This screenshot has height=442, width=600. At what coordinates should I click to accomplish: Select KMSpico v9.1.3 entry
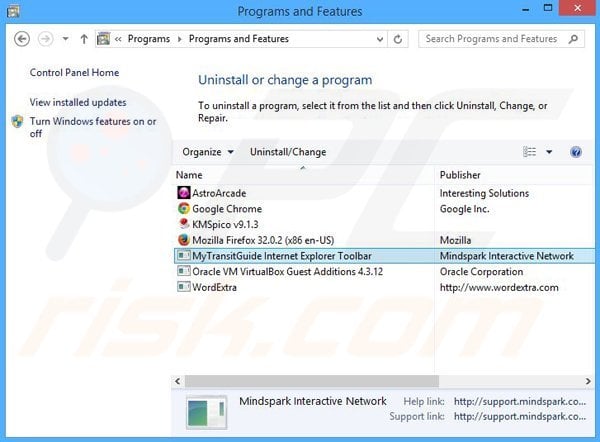tap(225, 225)
